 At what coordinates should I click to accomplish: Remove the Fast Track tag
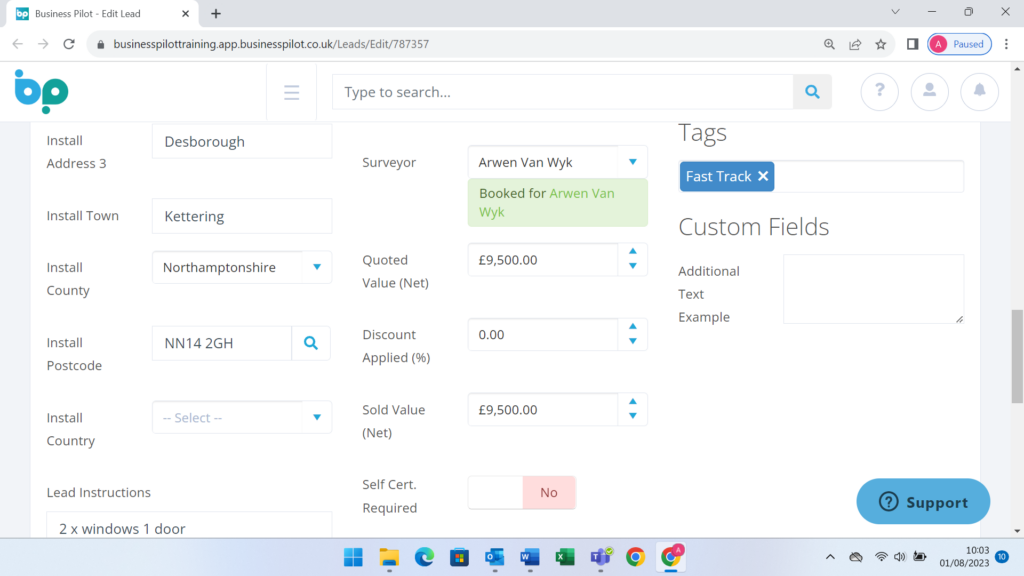[763, 176]
